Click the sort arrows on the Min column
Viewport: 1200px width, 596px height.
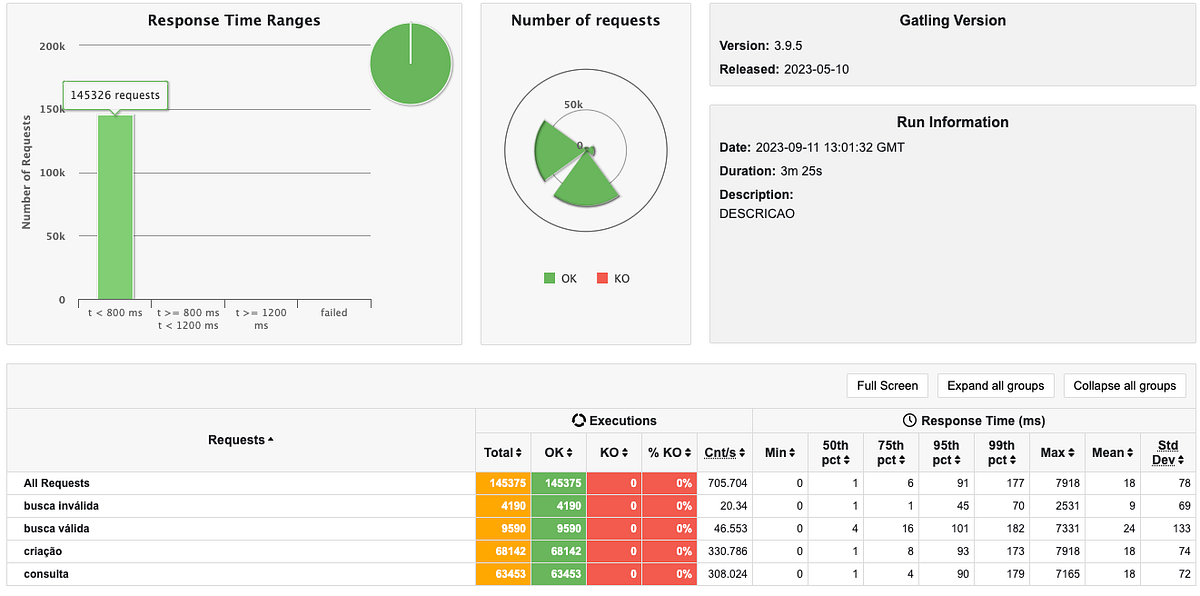(794, 452)
